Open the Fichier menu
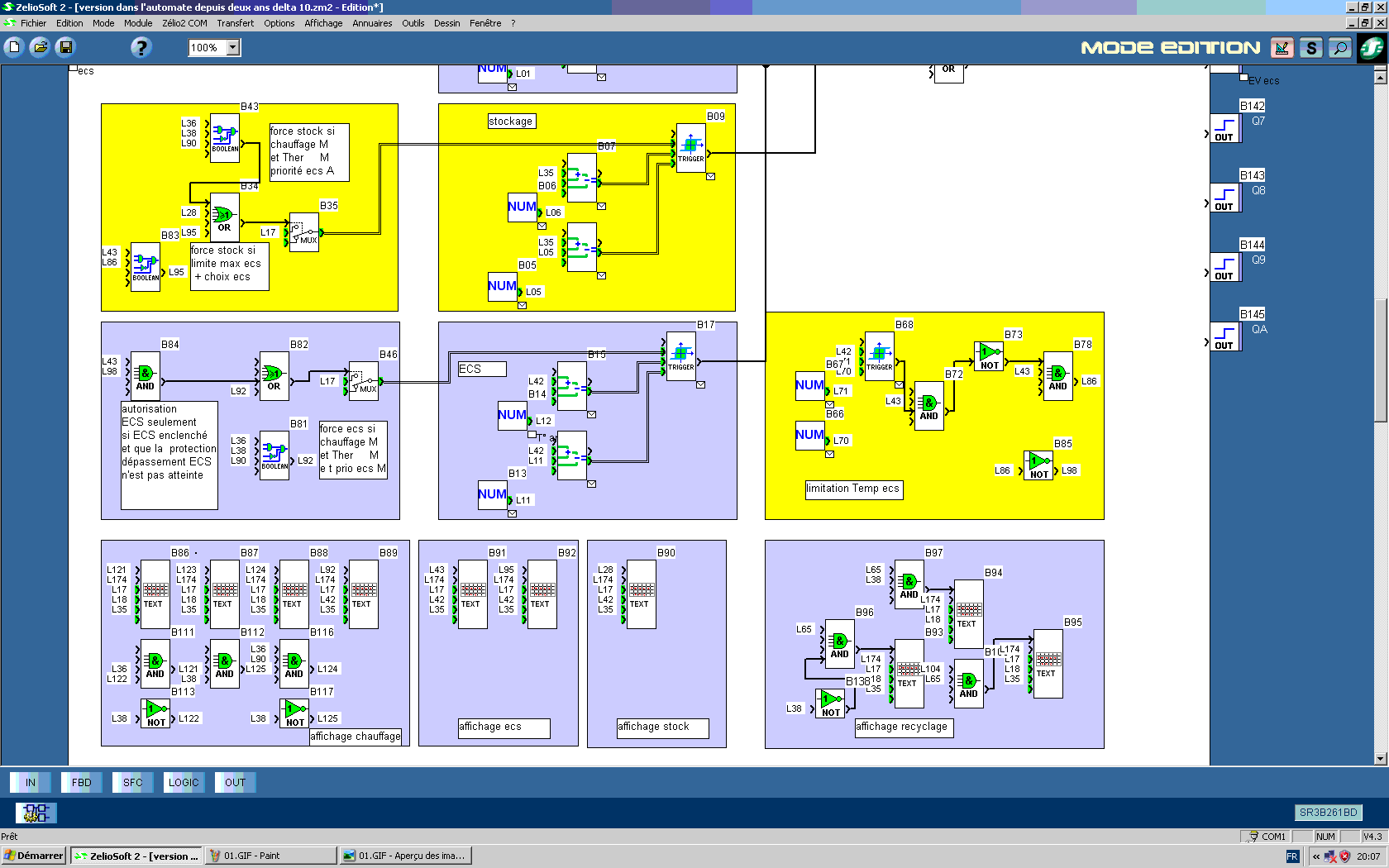This screenshot has width=1389, height=868. [x=33, y=23]
